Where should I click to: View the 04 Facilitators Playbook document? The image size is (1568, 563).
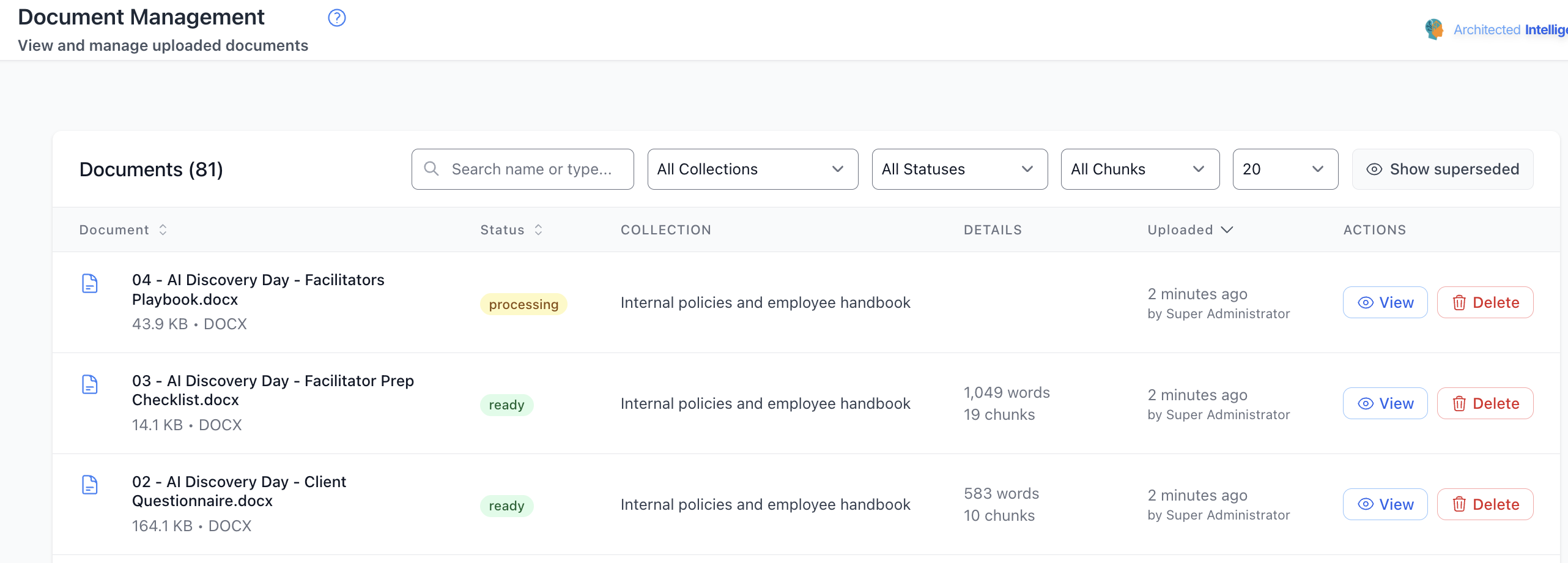coord(1385,302)
